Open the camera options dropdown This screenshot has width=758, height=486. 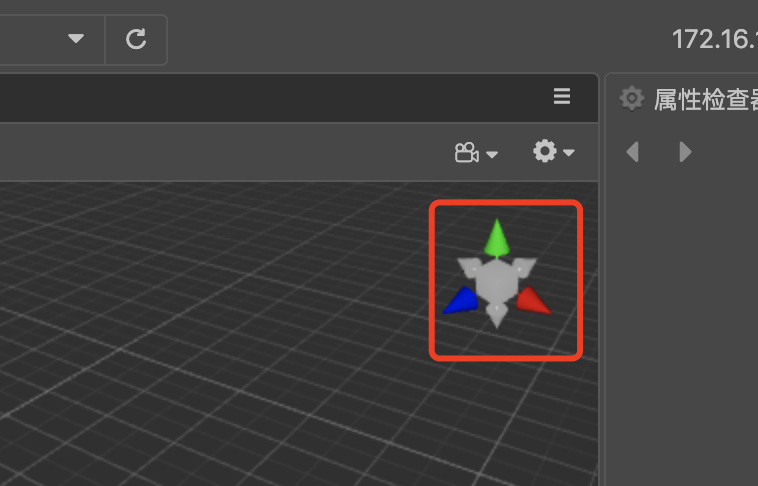click(476, 153)
